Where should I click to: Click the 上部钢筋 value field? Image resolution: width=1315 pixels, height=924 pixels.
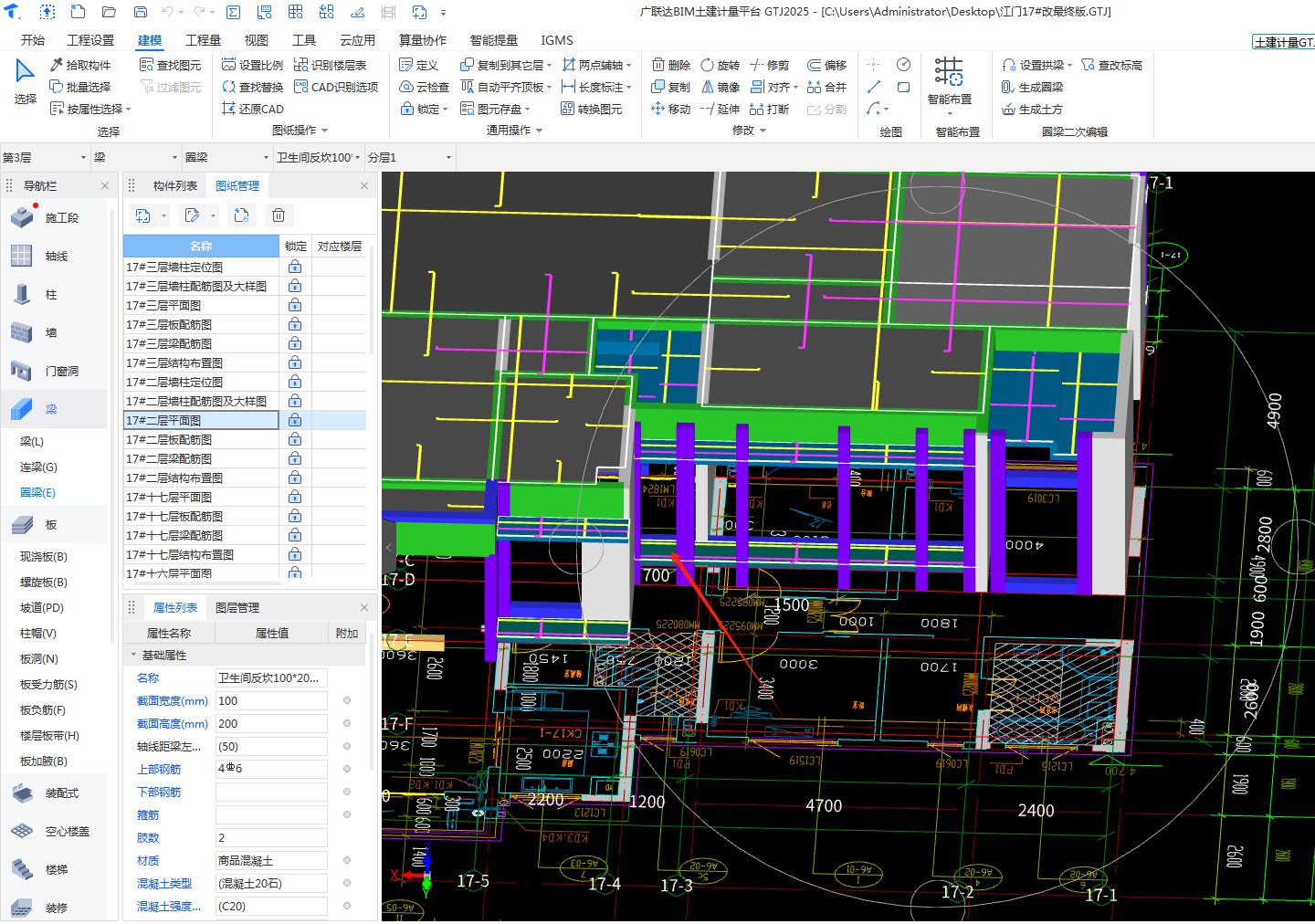271,769
